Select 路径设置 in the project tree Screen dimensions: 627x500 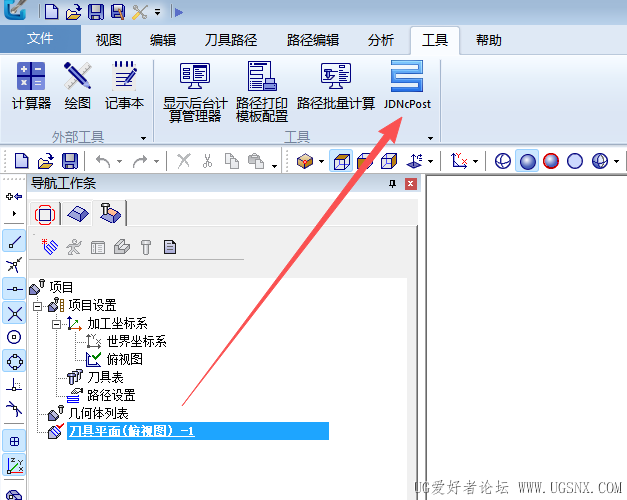point(111,395)
